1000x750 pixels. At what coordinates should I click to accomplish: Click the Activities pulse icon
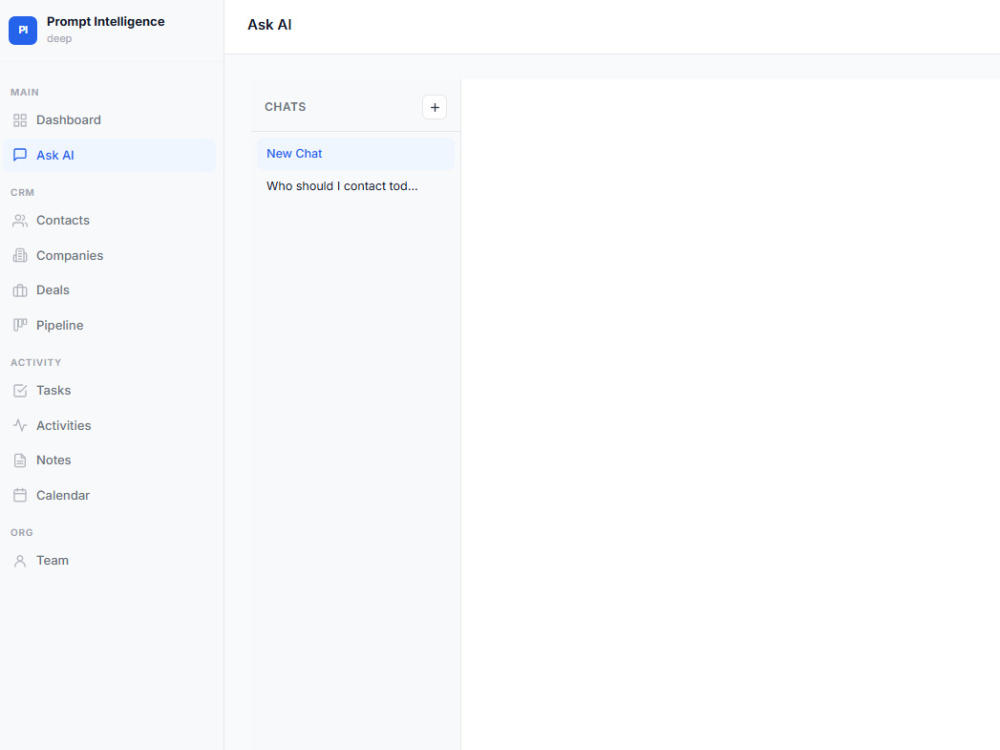[x=20, y=425]
